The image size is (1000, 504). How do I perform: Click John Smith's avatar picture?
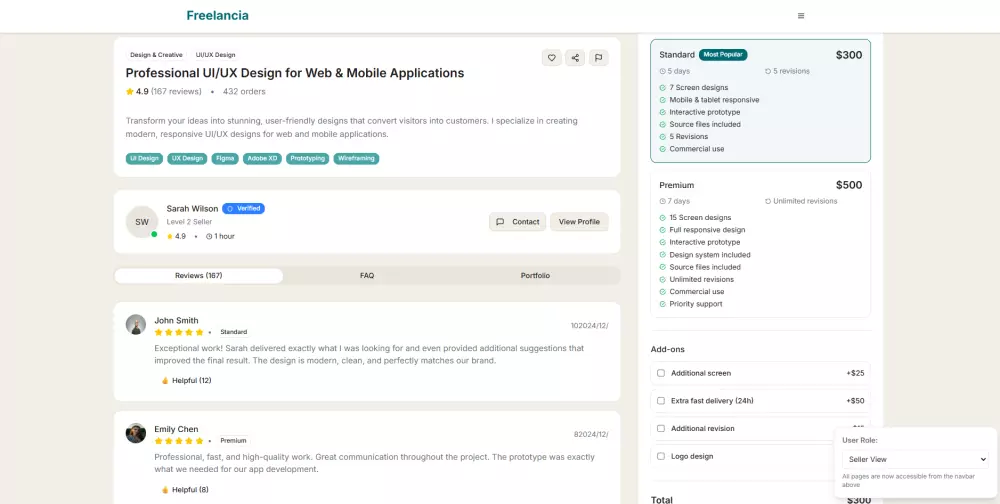click(136, 324)
